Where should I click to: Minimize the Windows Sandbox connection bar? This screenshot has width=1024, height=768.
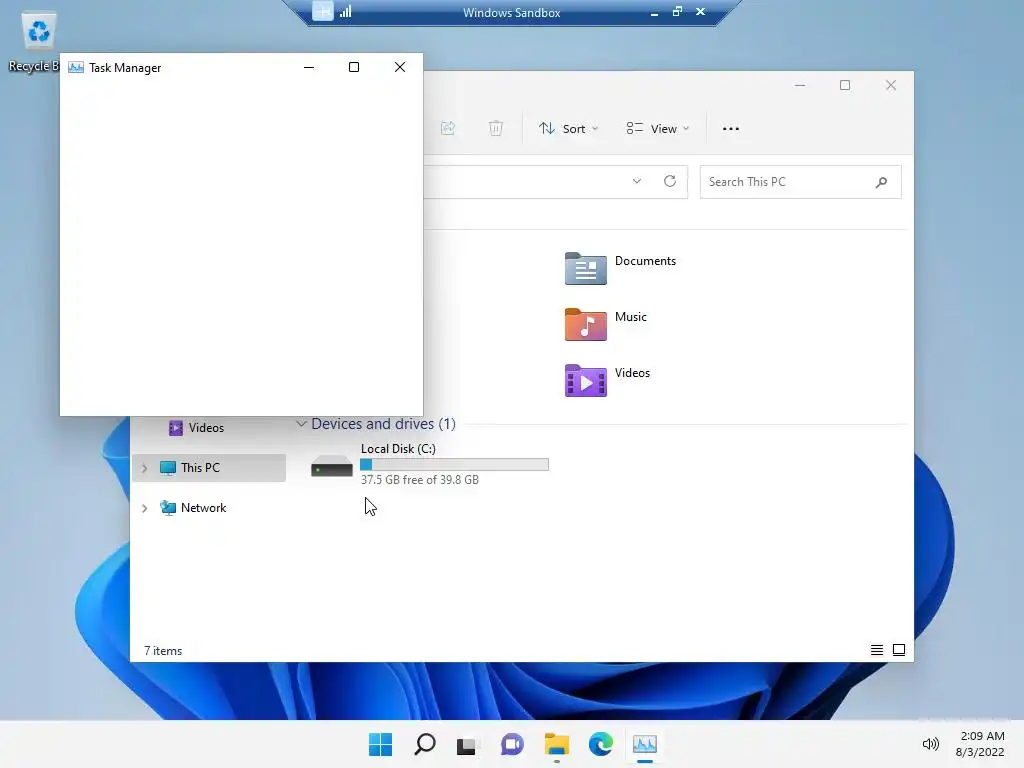pos(654,12)
